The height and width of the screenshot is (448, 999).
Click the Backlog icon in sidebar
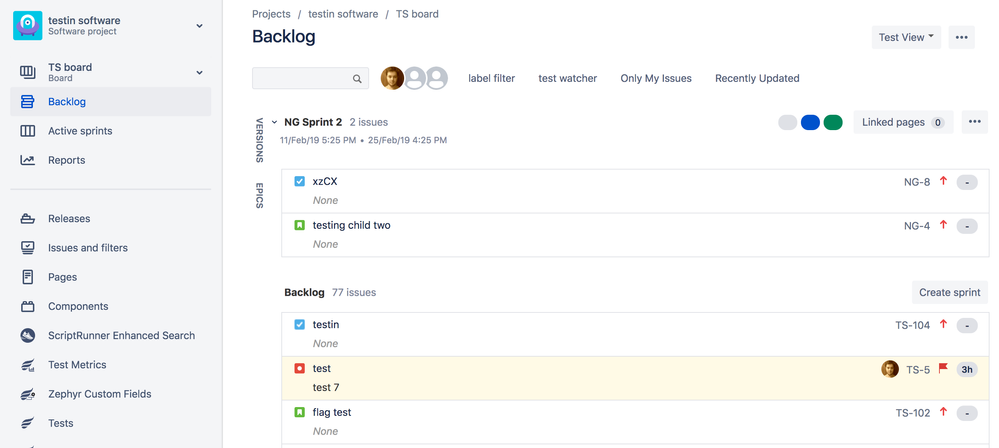(27, 101)
